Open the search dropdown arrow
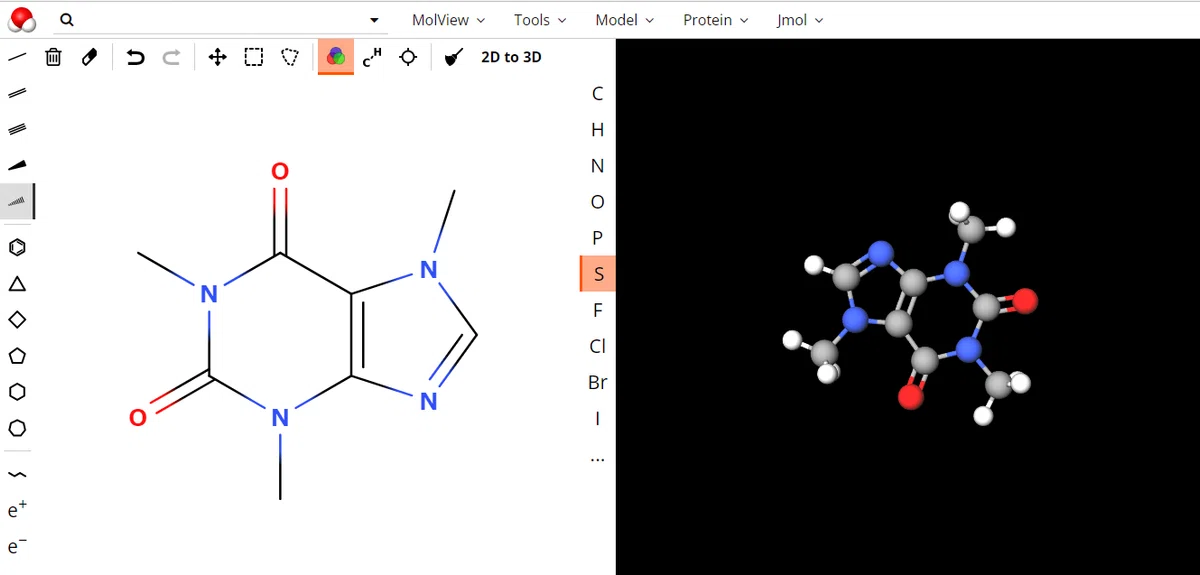Viewport: 1200px width, 575px height. (374, 20)
